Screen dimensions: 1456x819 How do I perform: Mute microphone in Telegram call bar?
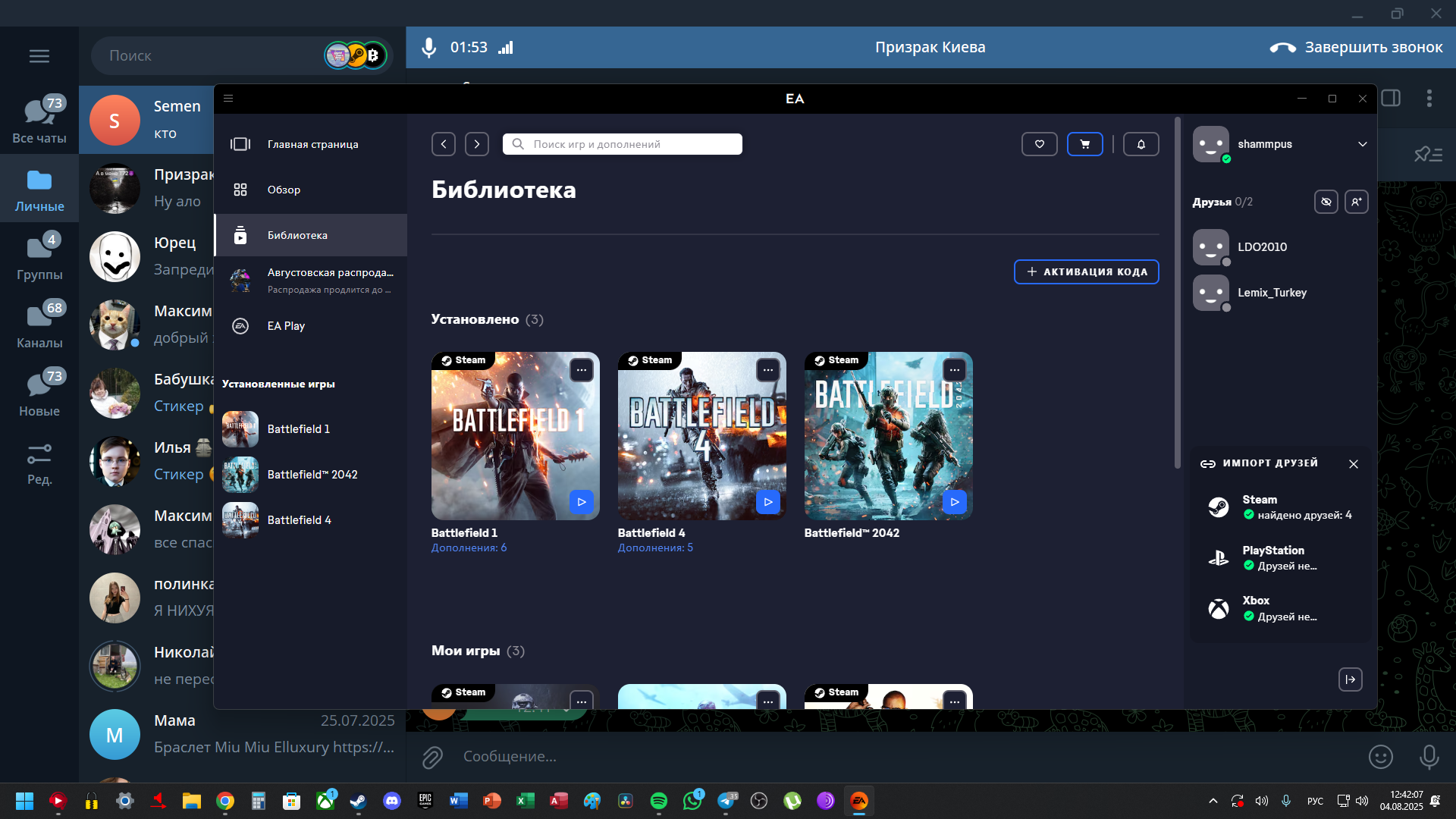(x=429, y=47)
